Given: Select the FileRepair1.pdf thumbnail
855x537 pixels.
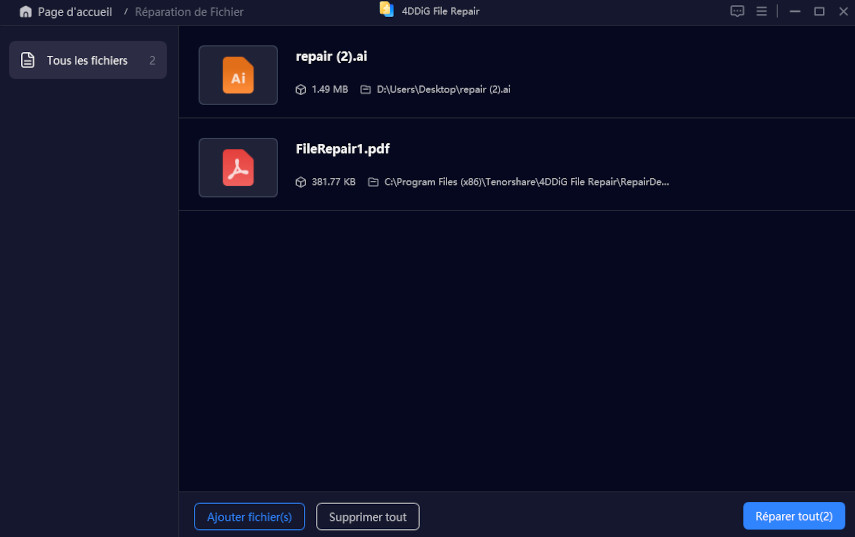Looking at the screenshot, I should pyautogui.click(x=238, y=167).
